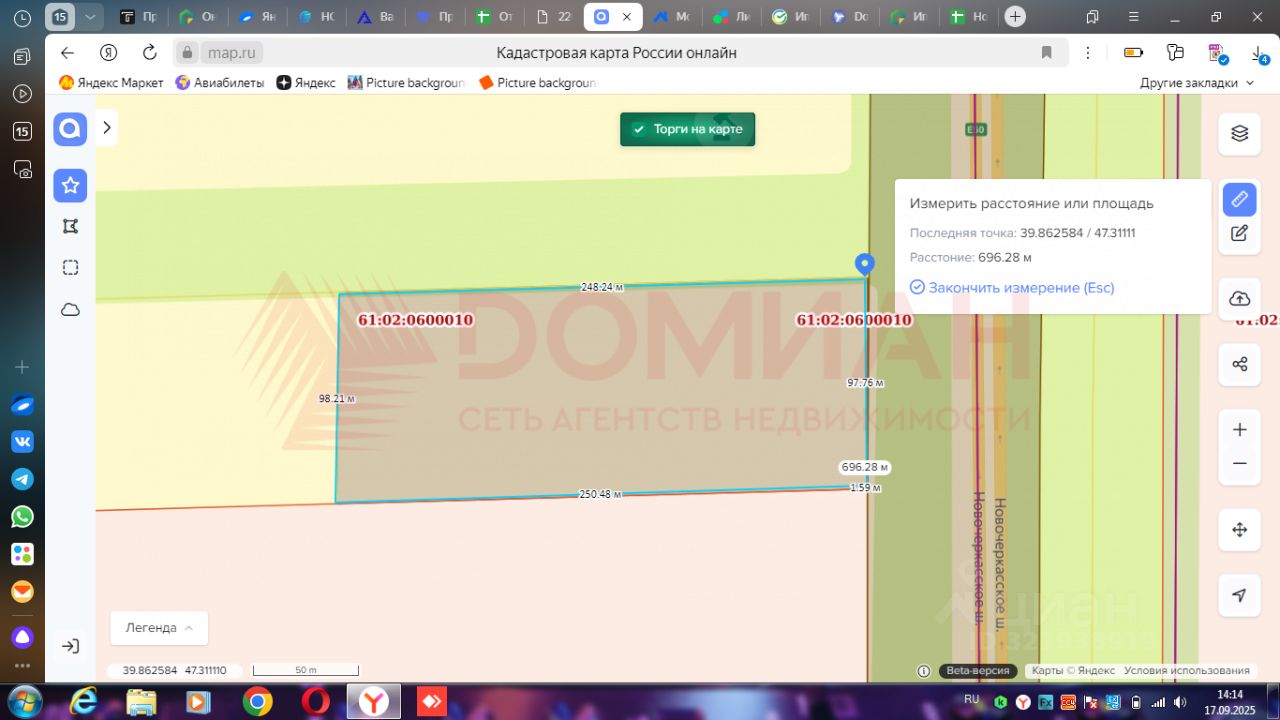The image size is (1280, 720).
Task: Expand the left sidebar with chevron
Action: click(x=107, y=128)
